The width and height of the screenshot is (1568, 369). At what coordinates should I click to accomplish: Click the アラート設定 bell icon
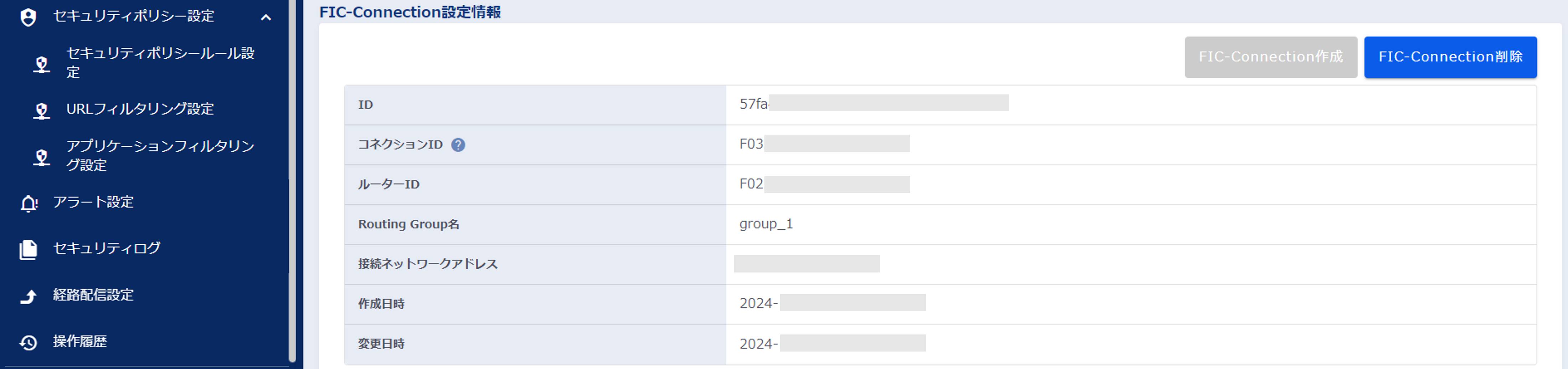click(x=29, y=203)
